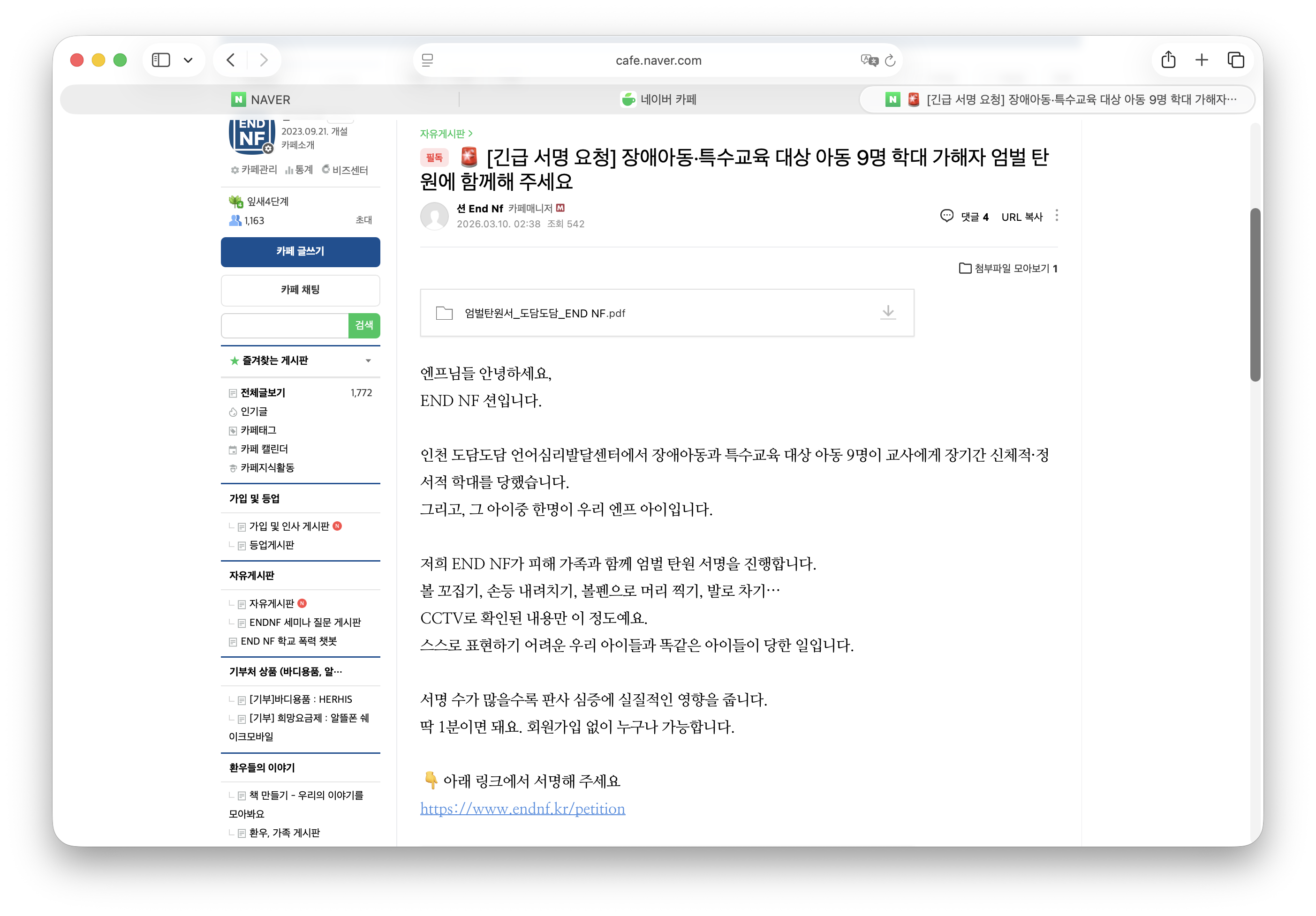Download the 엄벌탄원서 PDF attachment
The height and width of the screenshot is (916, 1316).
click(887, 312)
